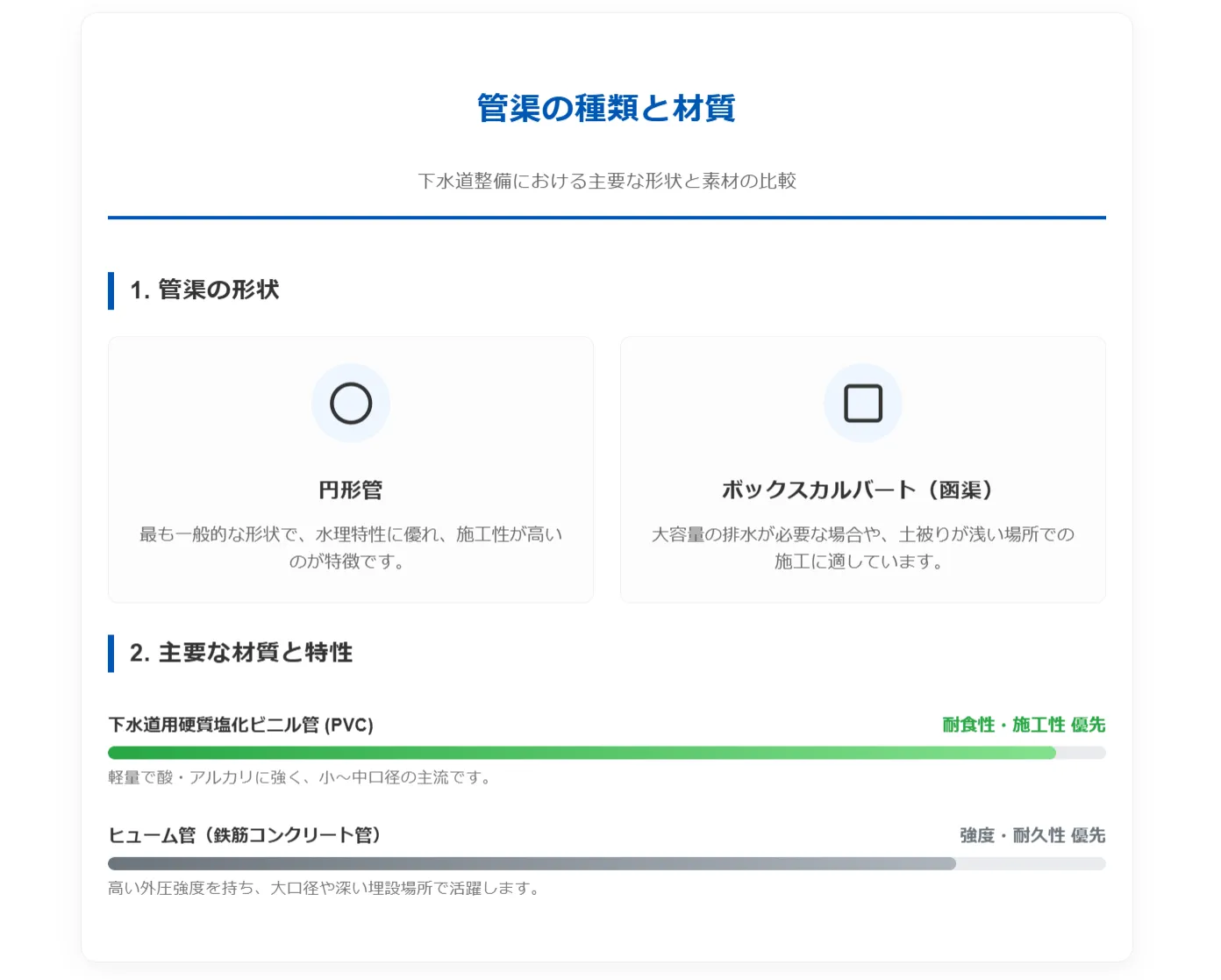Screen dimensions: 1221x980
Task: Click the circle icon for 円形管
Action: point(351,404)
